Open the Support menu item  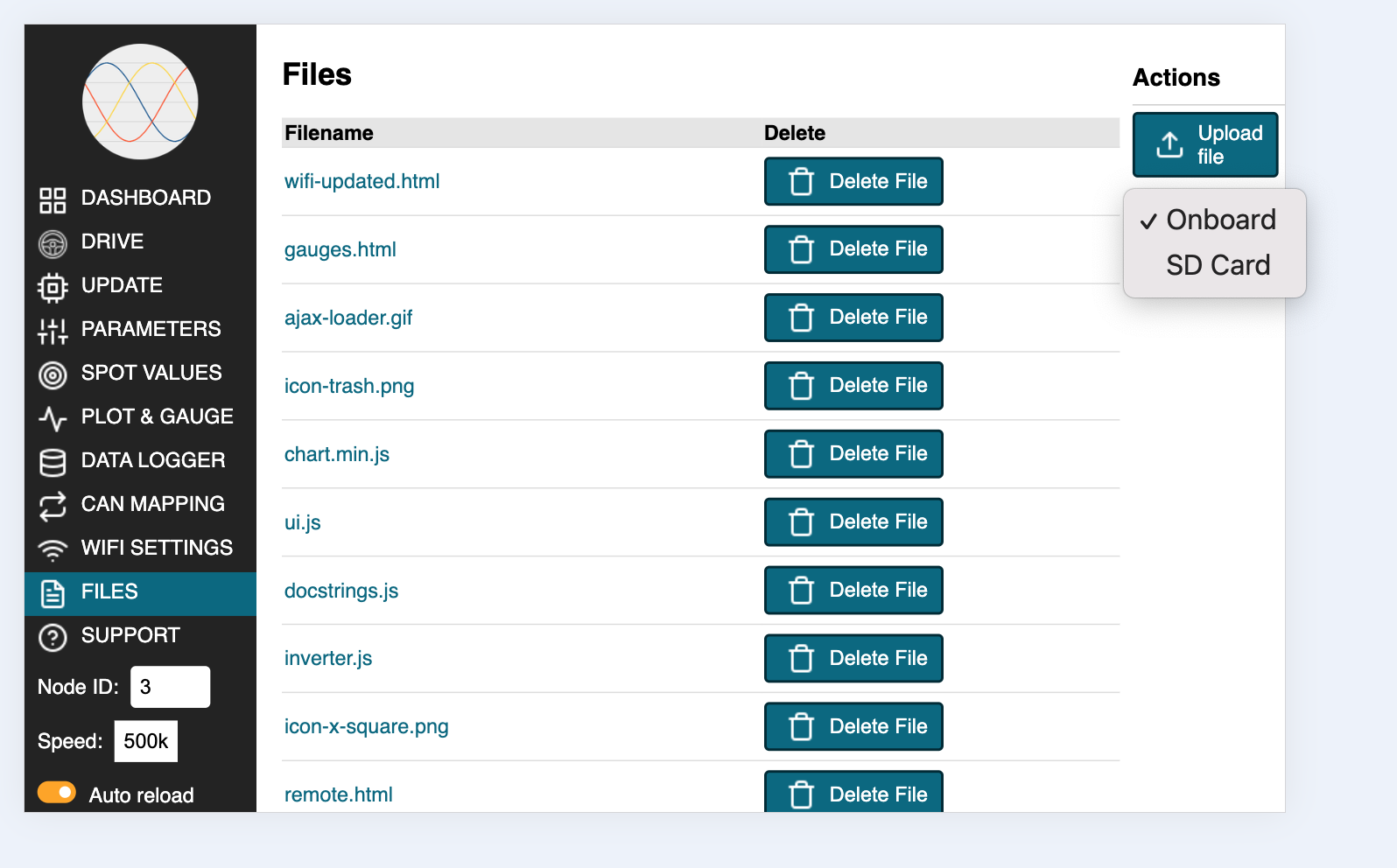click(x=130, y=635)
